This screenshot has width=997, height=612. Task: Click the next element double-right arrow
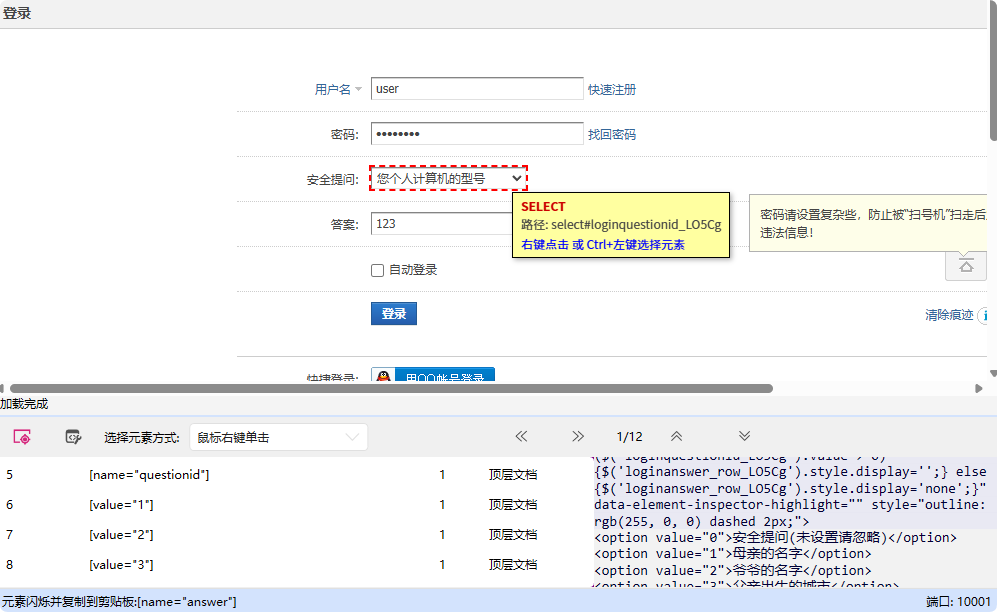click(x=578, y=436)
